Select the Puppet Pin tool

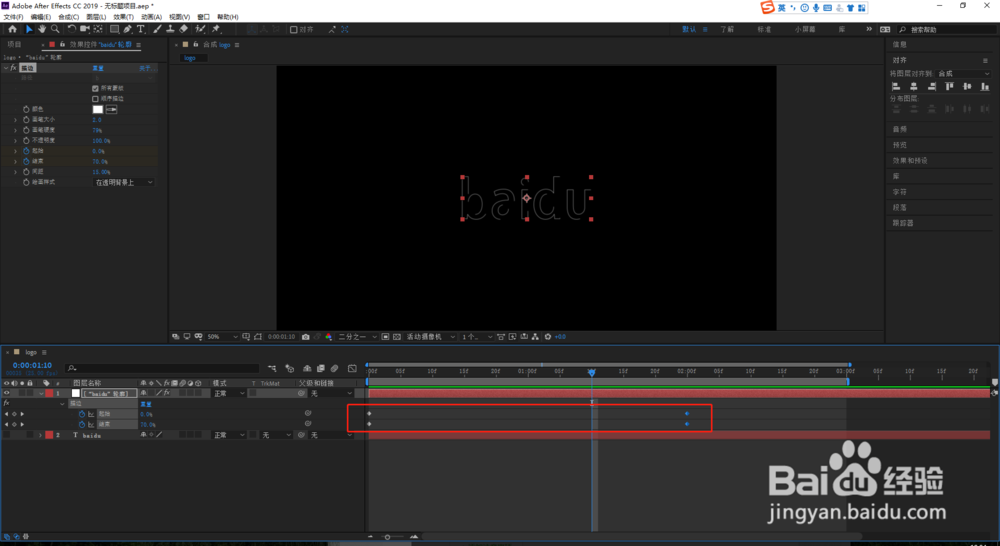pyautogui.click(x=216, y=29)
